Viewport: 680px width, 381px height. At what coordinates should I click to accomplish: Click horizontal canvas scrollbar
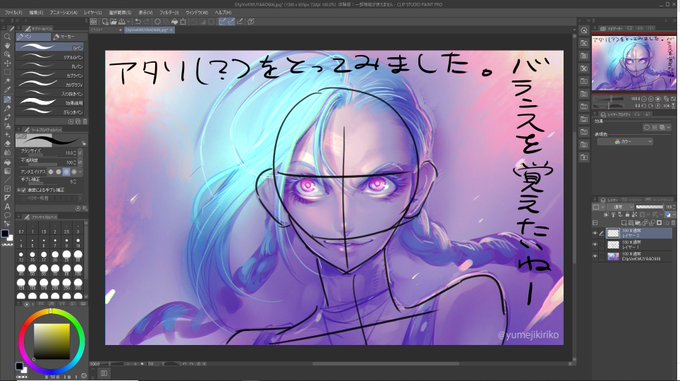386,364
